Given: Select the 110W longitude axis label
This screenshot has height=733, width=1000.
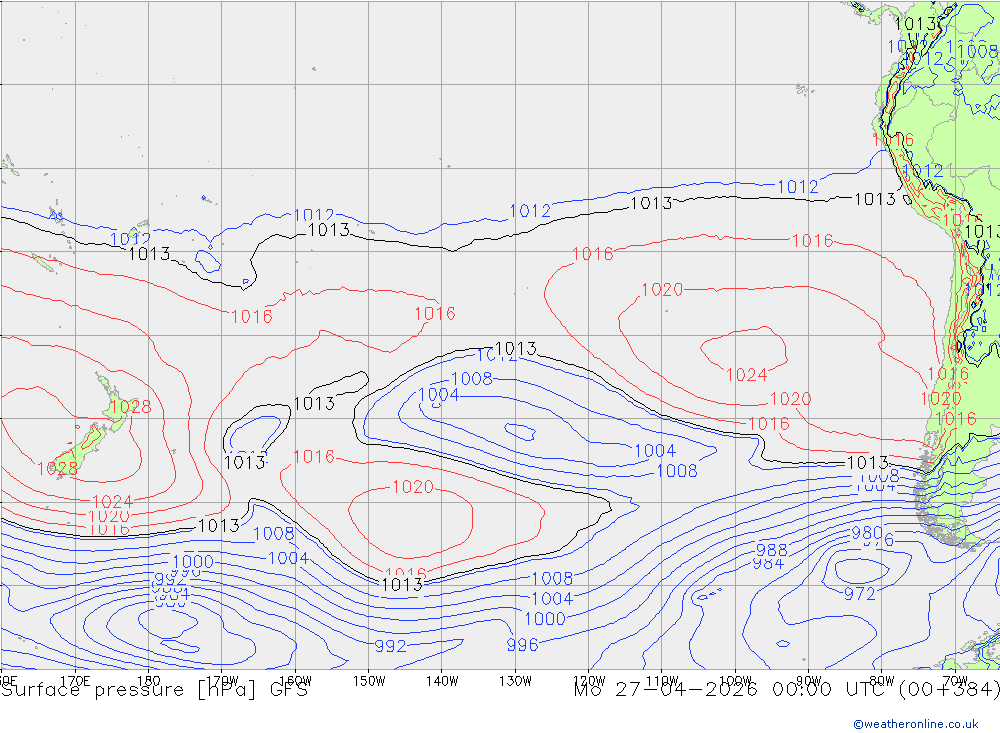Looking at the screenshot, I should click(662, 681).
